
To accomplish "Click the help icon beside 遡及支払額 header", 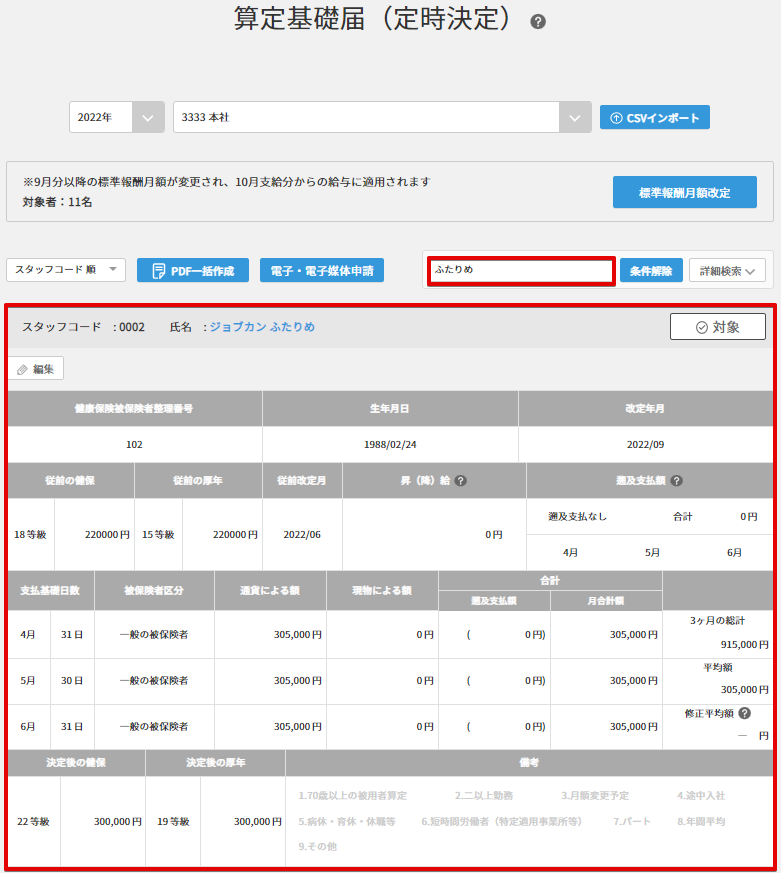I will (677, 480).
